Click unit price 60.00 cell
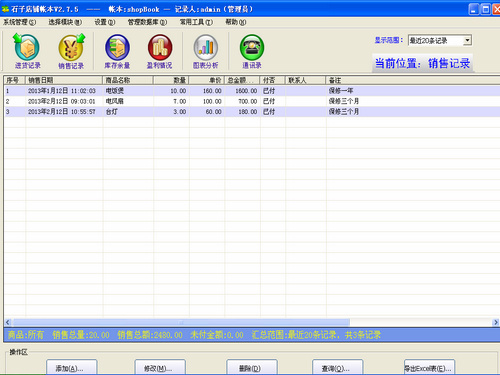Screen dimensions: 500x375 click(214, 112)
